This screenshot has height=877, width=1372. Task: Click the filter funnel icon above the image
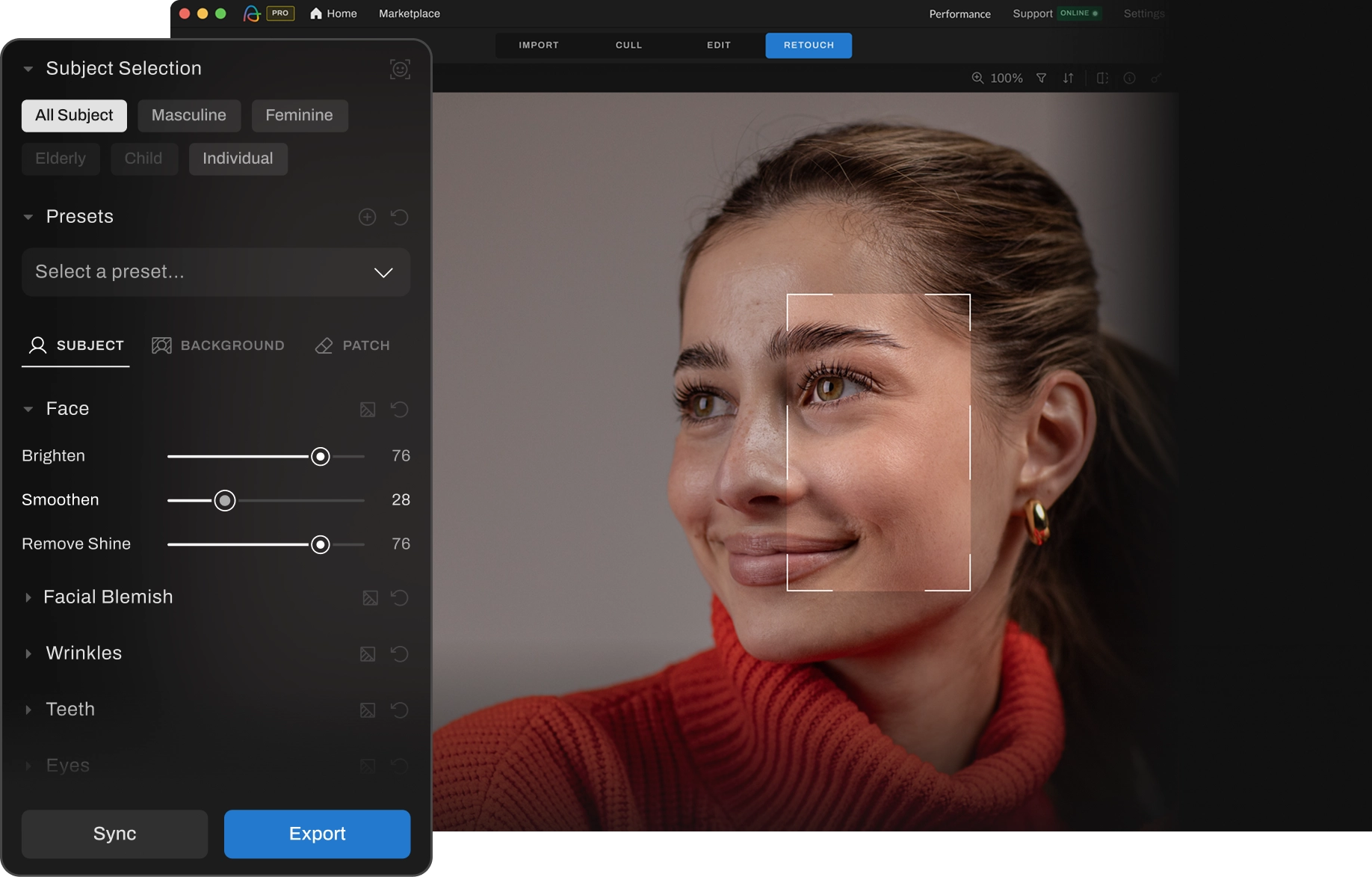(x=1041, y=78)
